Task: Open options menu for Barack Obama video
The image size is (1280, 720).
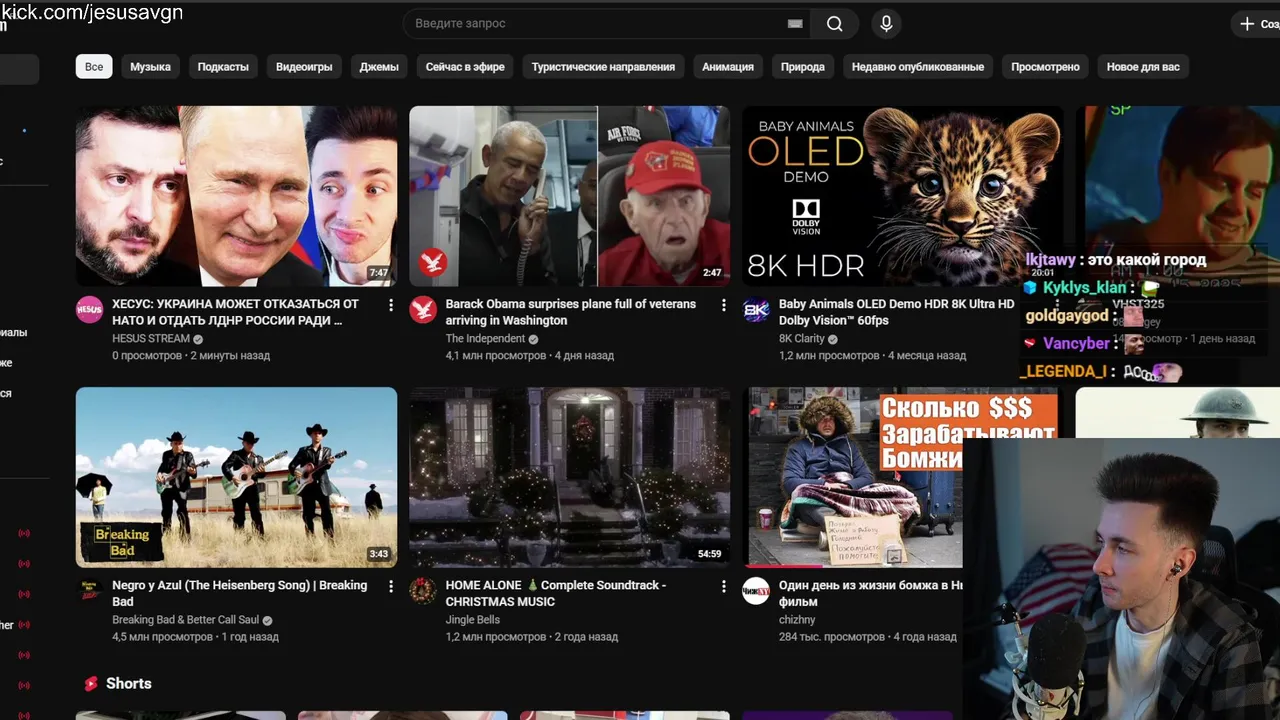Action: (723, 305)
